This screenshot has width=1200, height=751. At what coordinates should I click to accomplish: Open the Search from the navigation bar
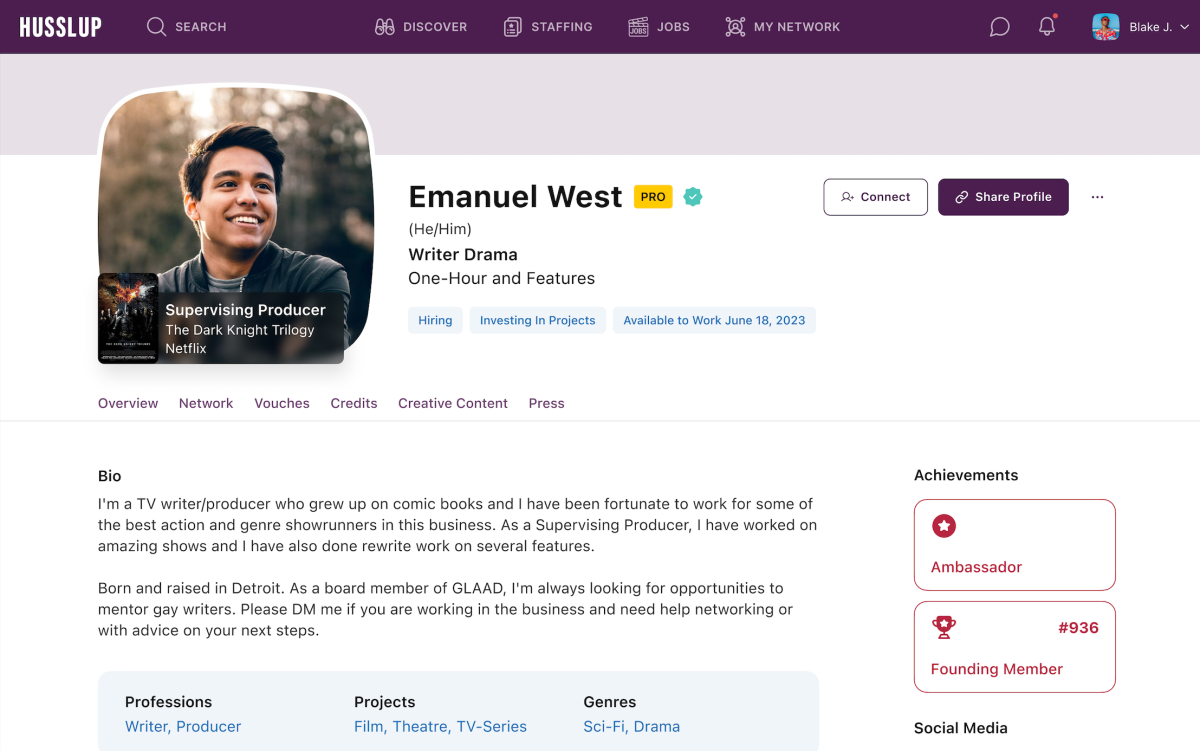pos(186,27)
